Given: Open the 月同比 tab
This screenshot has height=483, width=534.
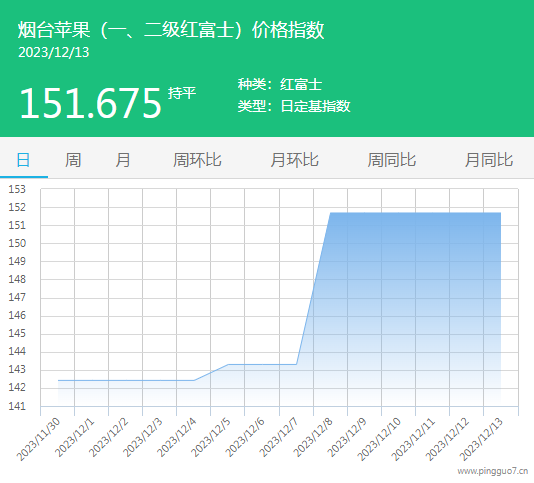Looking at the screenshot, I should (489, 160).
